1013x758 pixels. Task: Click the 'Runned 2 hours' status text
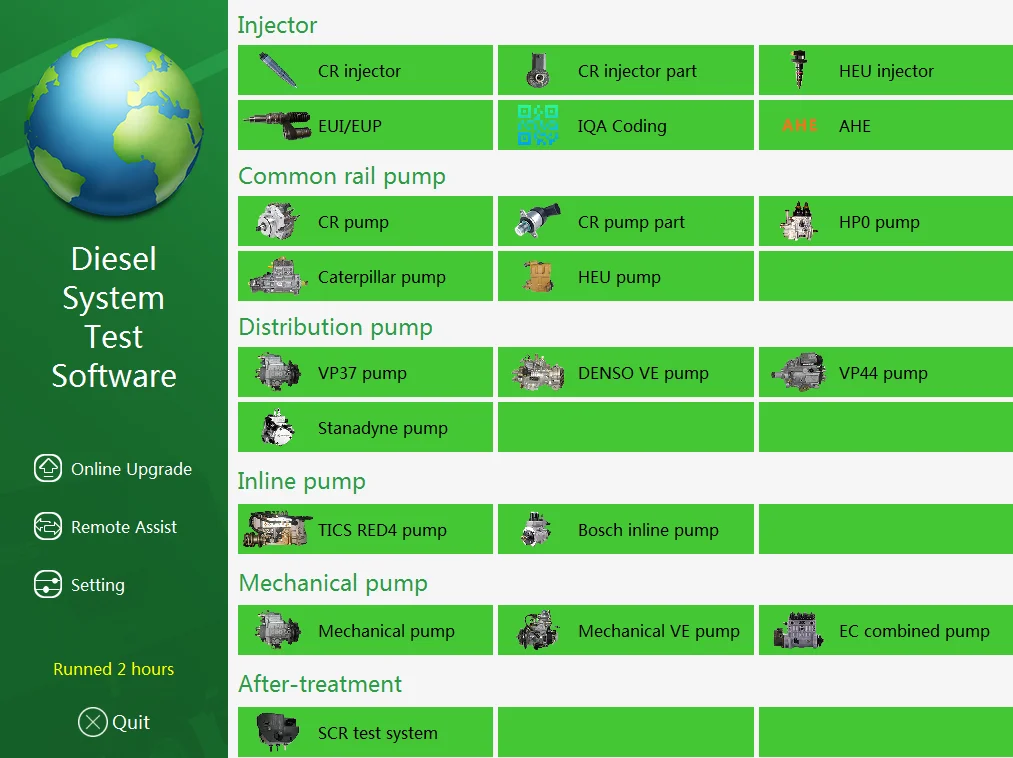[x=113, y=669]
